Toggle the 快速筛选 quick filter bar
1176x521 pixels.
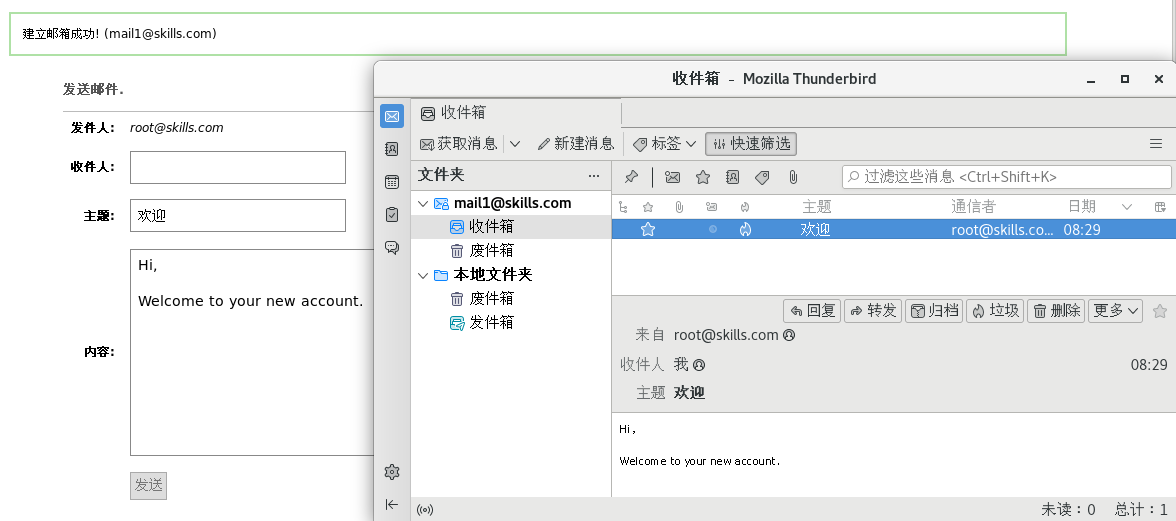click(x=751, y=144)
